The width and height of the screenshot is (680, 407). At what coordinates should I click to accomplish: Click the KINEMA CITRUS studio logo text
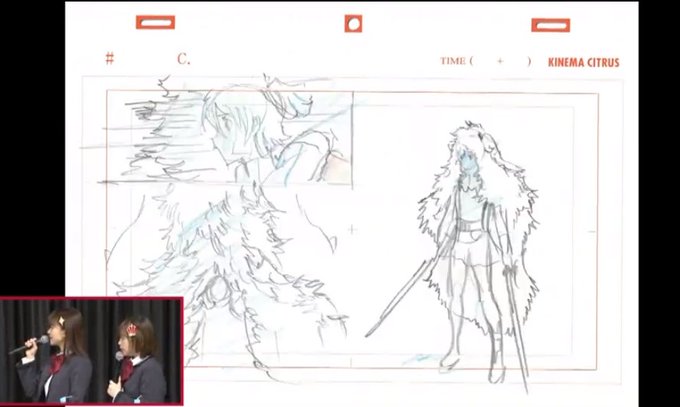[584, 62]
